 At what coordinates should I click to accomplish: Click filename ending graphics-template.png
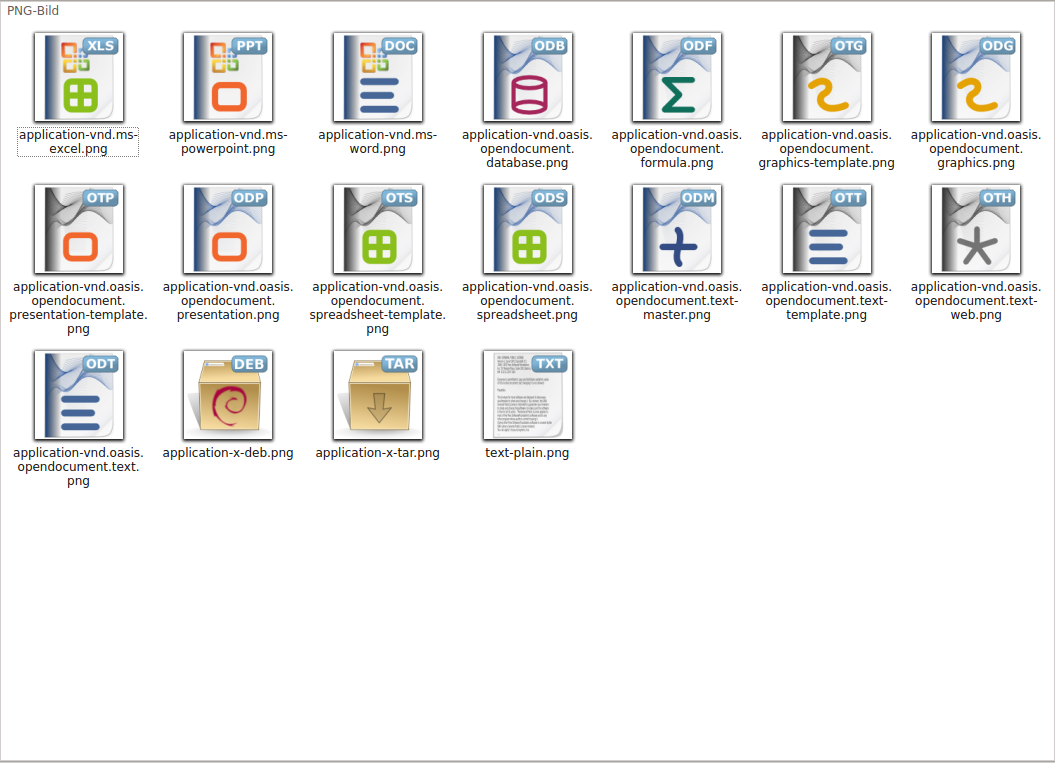coord(826,149)
